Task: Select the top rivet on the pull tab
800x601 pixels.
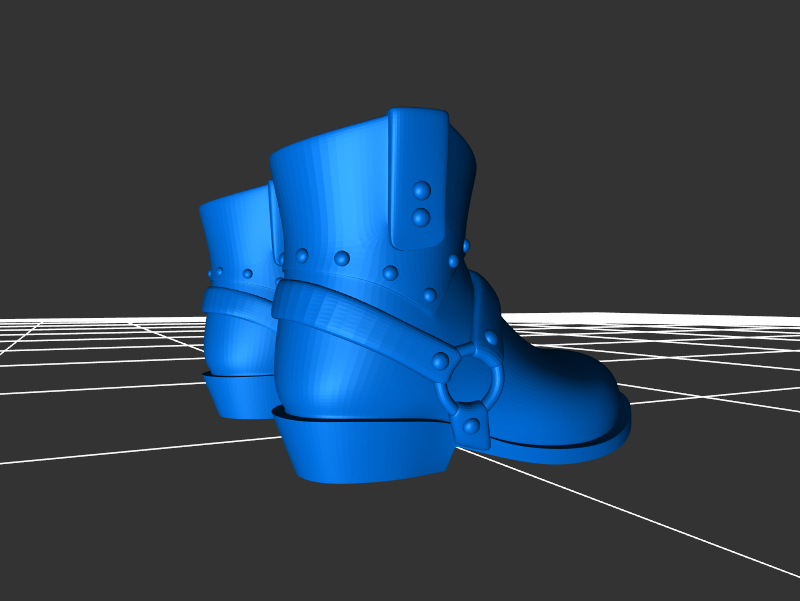Action: pos(421,190)
